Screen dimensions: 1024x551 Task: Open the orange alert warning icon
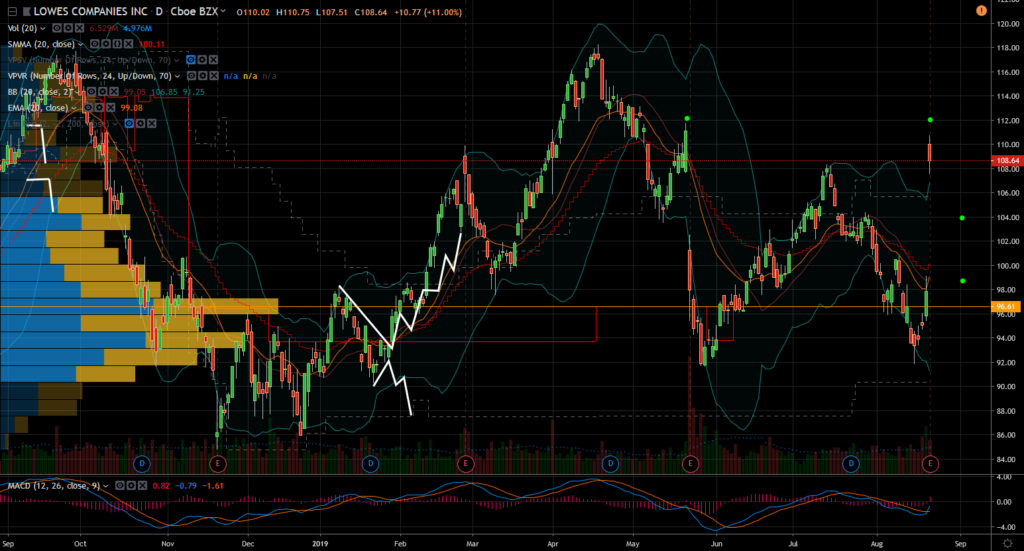tap(981, 10)
